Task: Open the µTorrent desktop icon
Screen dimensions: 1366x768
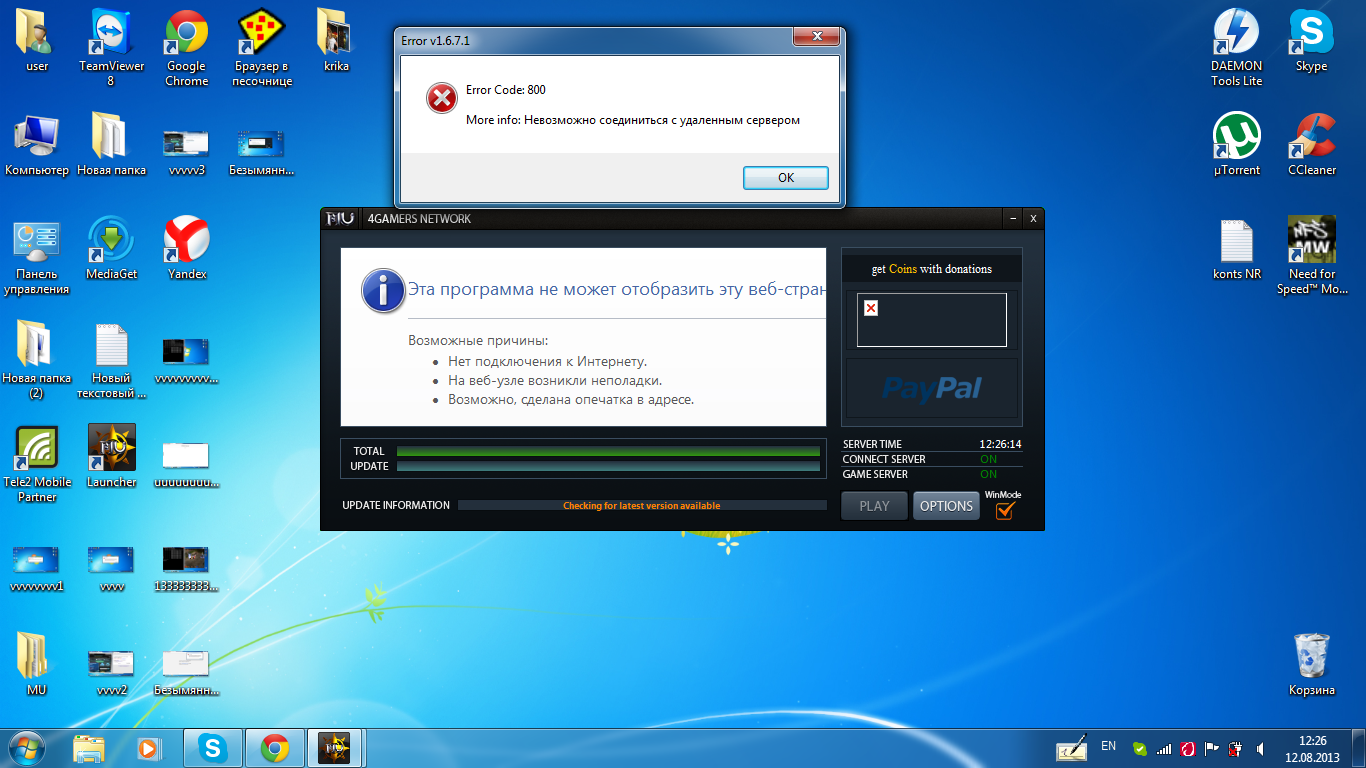Action: [x=1236, y=136]
